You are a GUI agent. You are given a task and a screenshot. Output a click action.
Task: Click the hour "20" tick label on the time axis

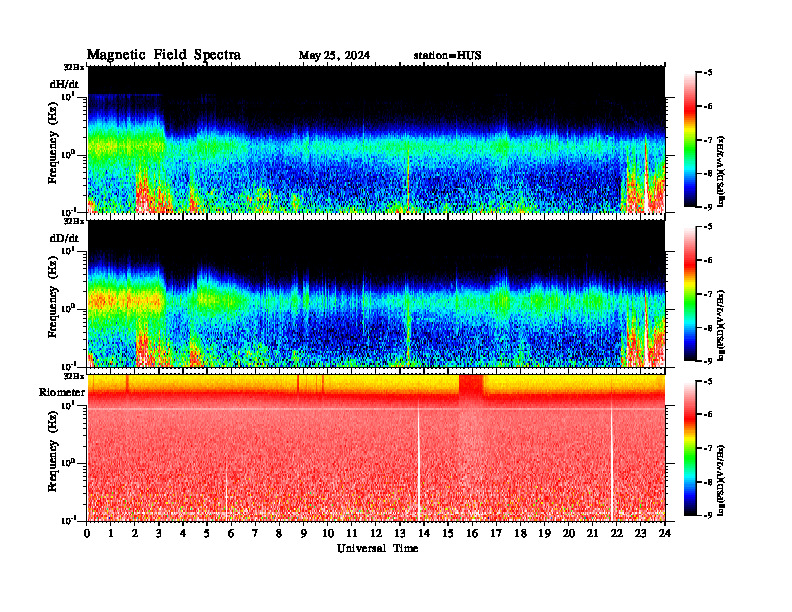coord(569,533)
